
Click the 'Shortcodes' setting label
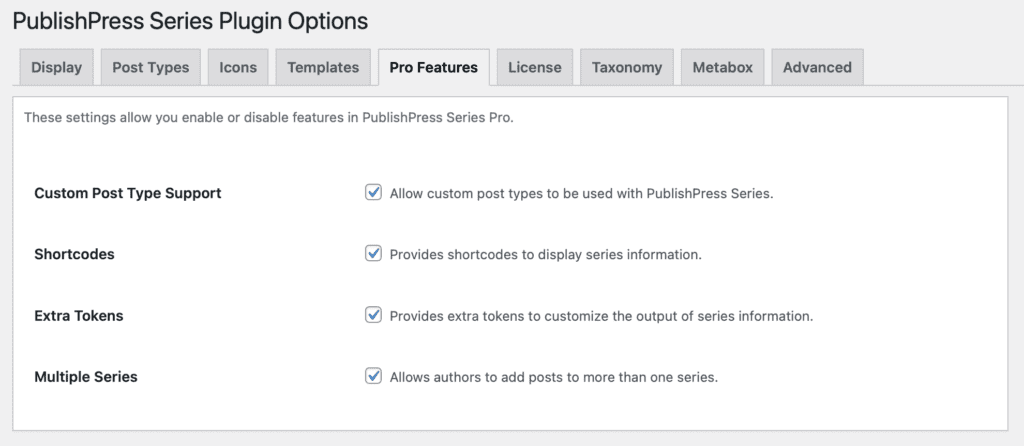74,254
